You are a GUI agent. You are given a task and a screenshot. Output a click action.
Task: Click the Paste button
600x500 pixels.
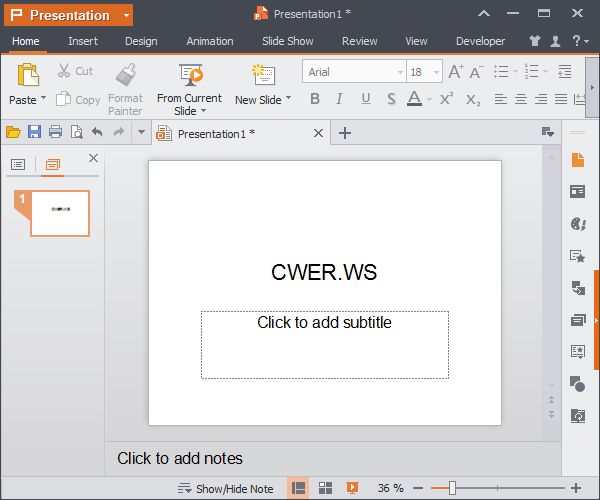tap(27, 76)
